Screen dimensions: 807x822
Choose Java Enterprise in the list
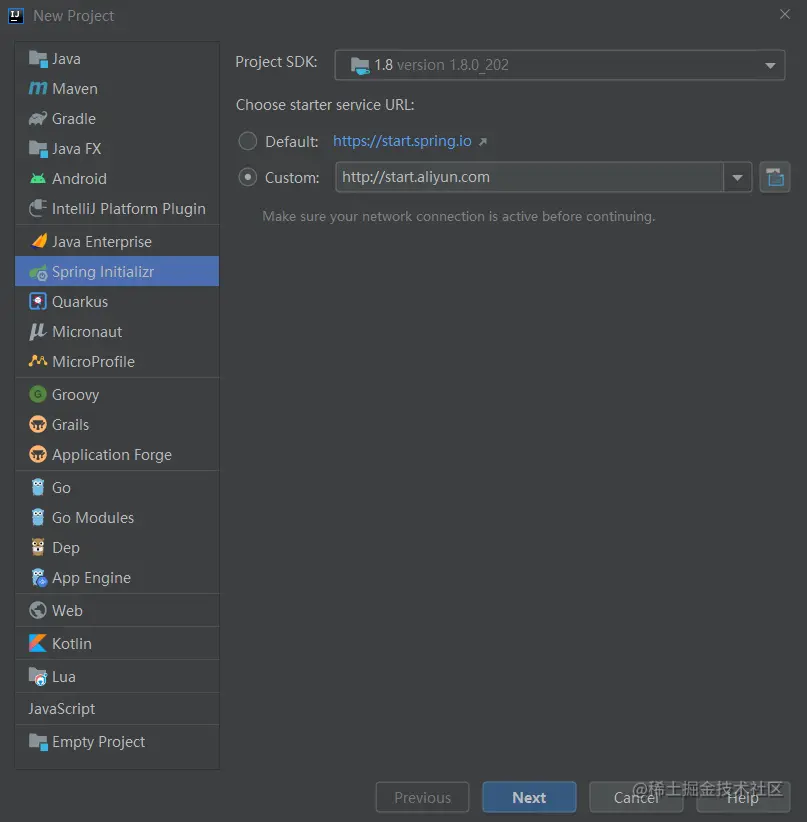click(x=117, y=242)
